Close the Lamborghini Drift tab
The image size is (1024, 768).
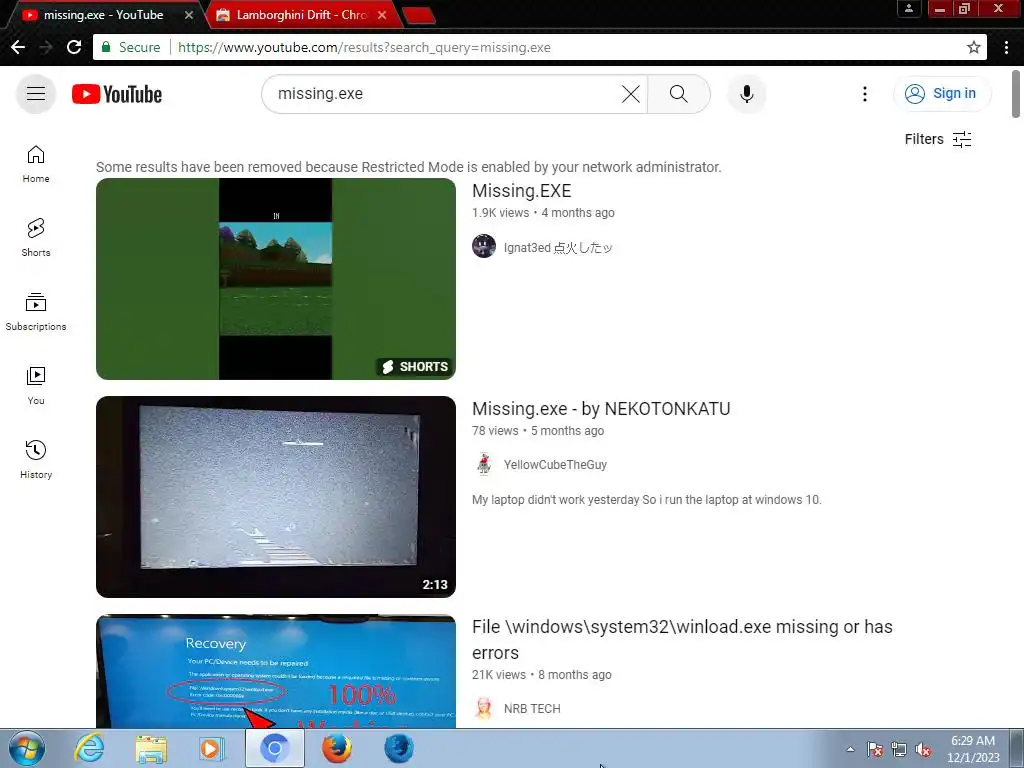click(382, 14)
